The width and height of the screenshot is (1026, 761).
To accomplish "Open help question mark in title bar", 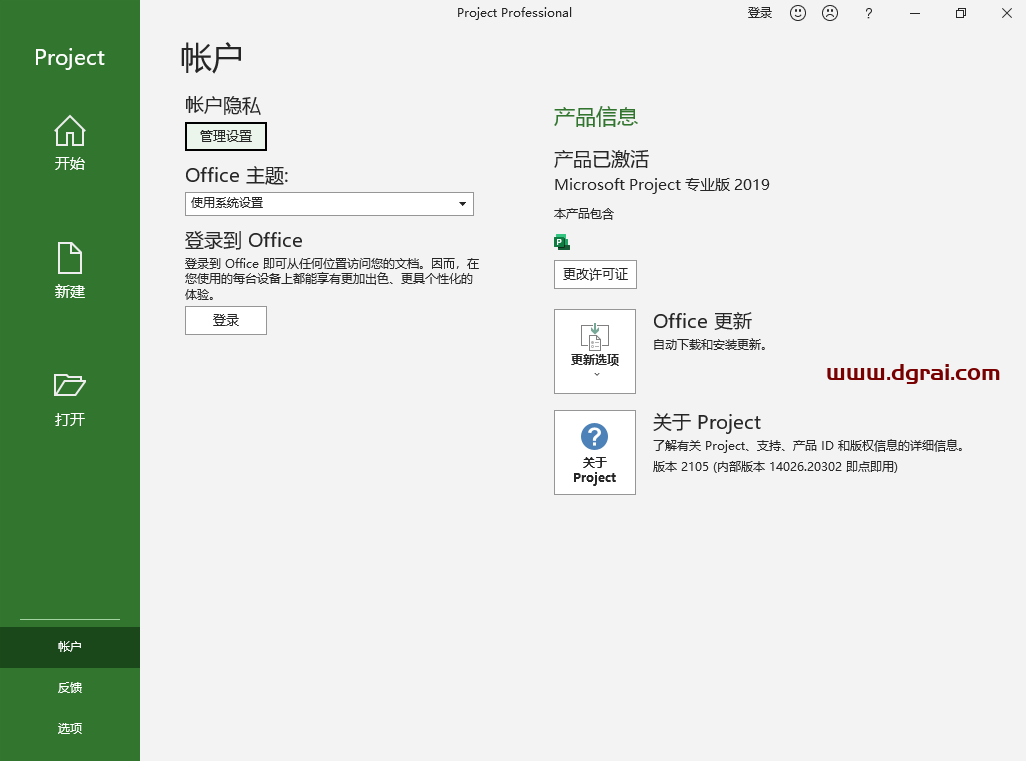I will click(x=868, y=13).
